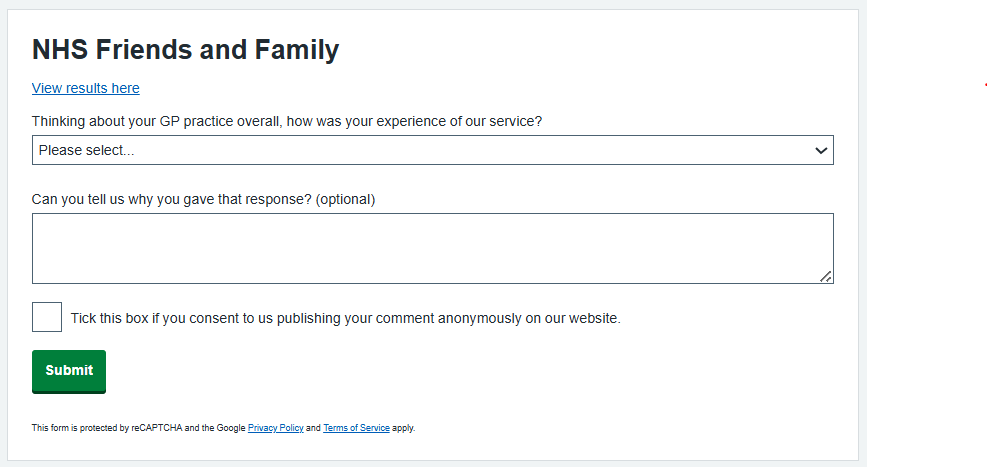Open the 'View results here' link
Screen dimensions: 987x467
[x=86, y=88]
